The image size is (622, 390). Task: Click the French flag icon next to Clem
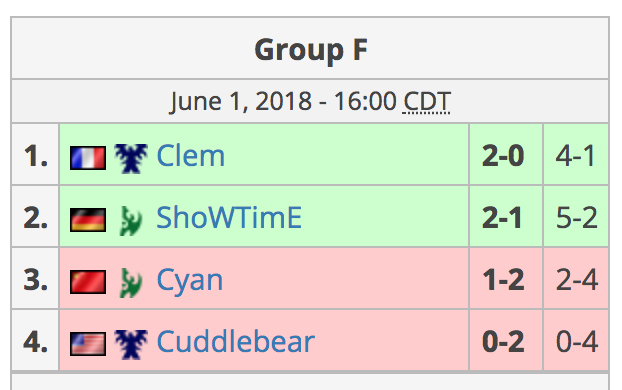tap(88, 158)
